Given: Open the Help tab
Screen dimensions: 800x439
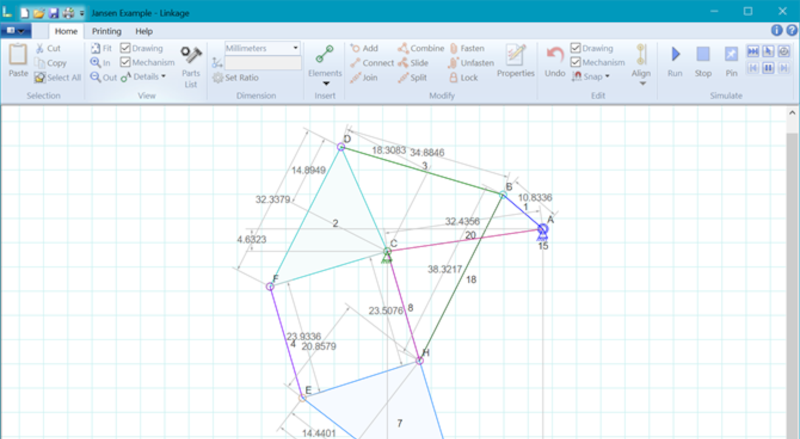Looking at the screenshot, I should [x=144, y=31].
